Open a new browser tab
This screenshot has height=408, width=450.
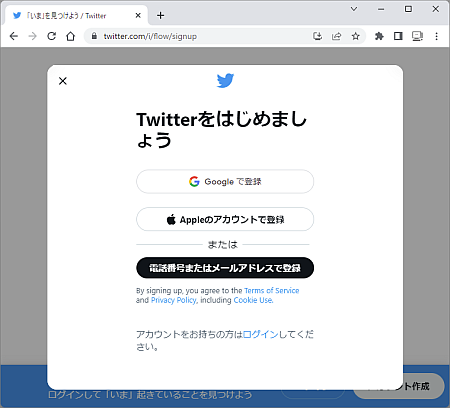point(160,15)
